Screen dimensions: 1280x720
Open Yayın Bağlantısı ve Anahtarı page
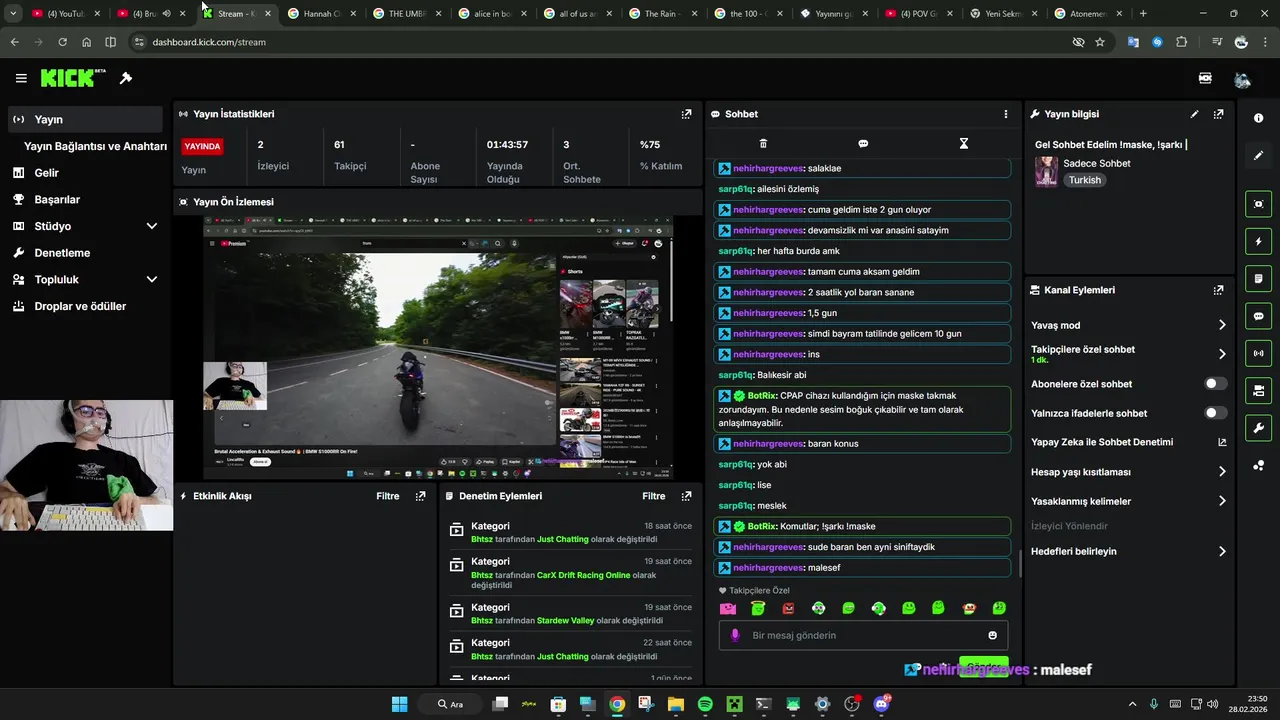point(95,146)
